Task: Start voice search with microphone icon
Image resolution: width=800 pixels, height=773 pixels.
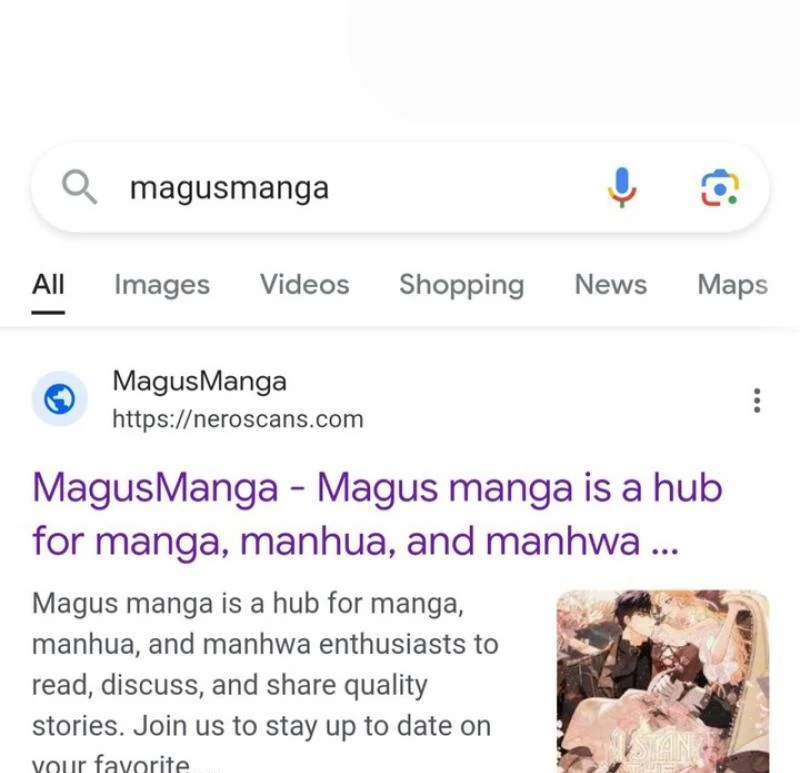Action: [x=621, y=187]
